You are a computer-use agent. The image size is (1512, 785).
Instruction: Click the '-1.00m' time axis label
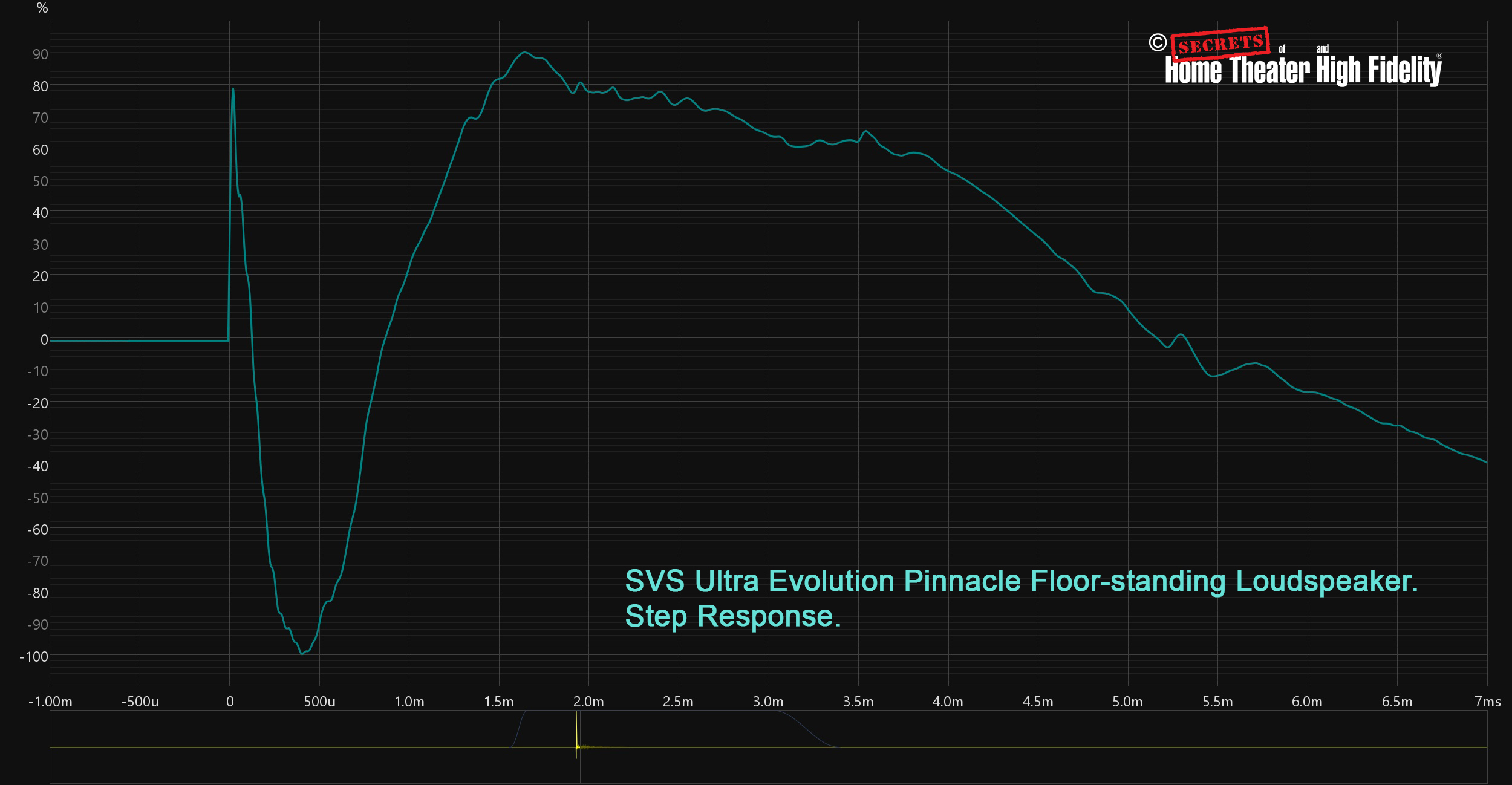[50, 702]
